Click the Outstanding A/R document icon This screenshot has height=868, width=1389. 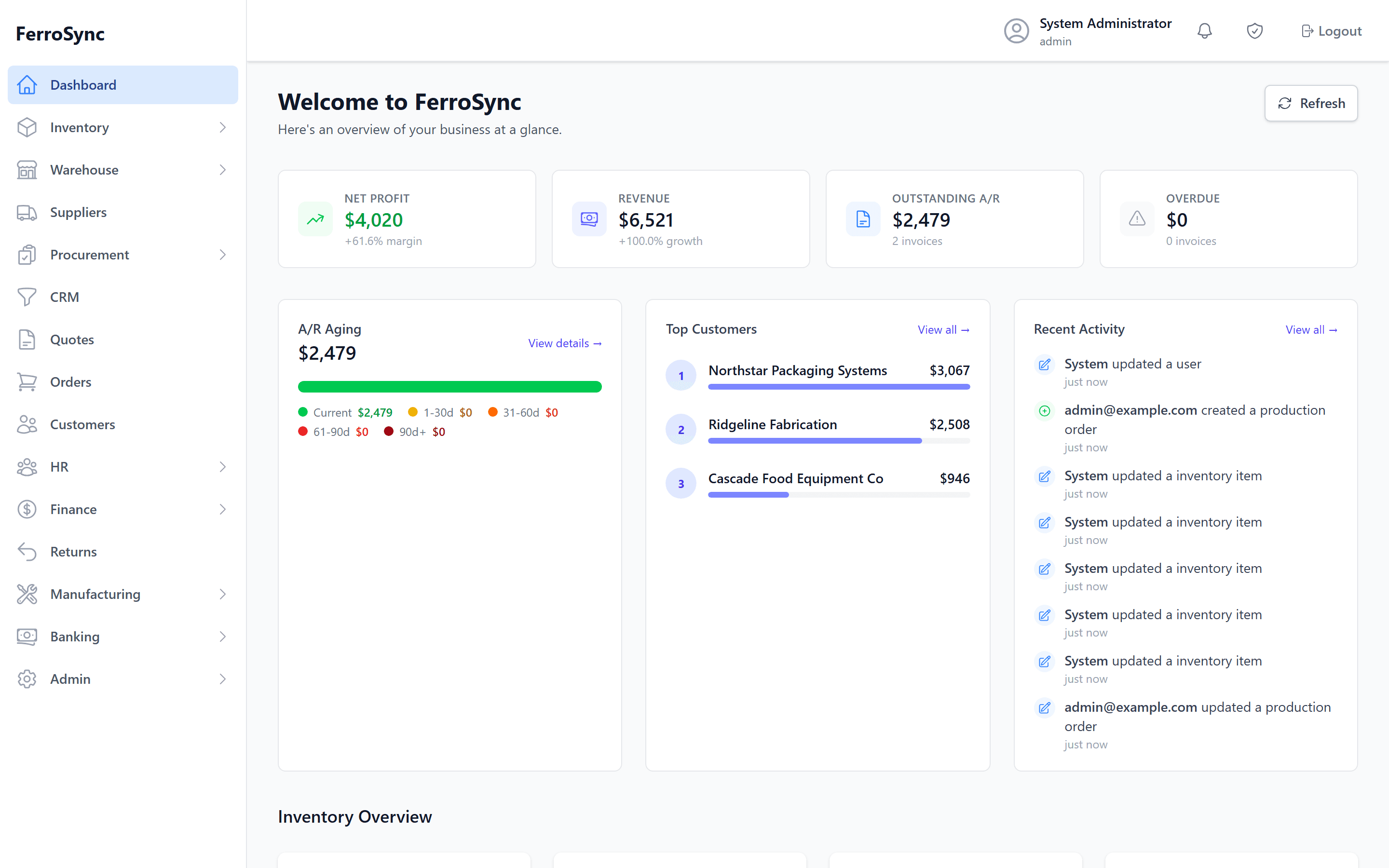(863, 219)
